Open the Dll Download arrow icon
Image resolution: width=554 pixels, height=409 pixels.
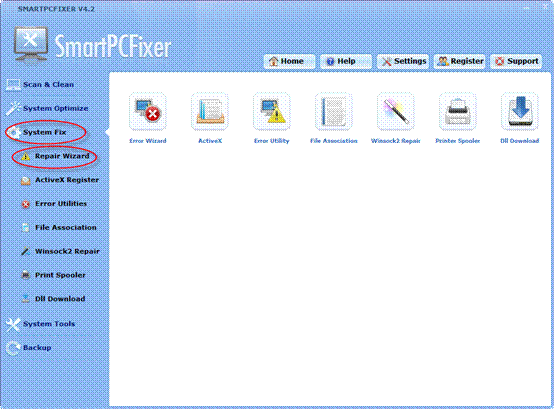519,112
